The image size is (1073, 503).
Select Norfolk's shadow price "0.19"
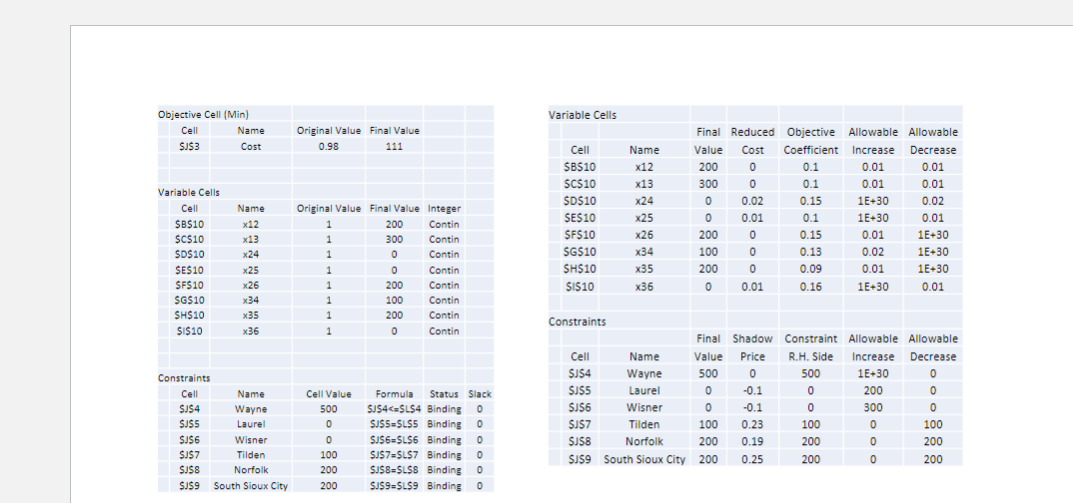(x=753, y=442)
